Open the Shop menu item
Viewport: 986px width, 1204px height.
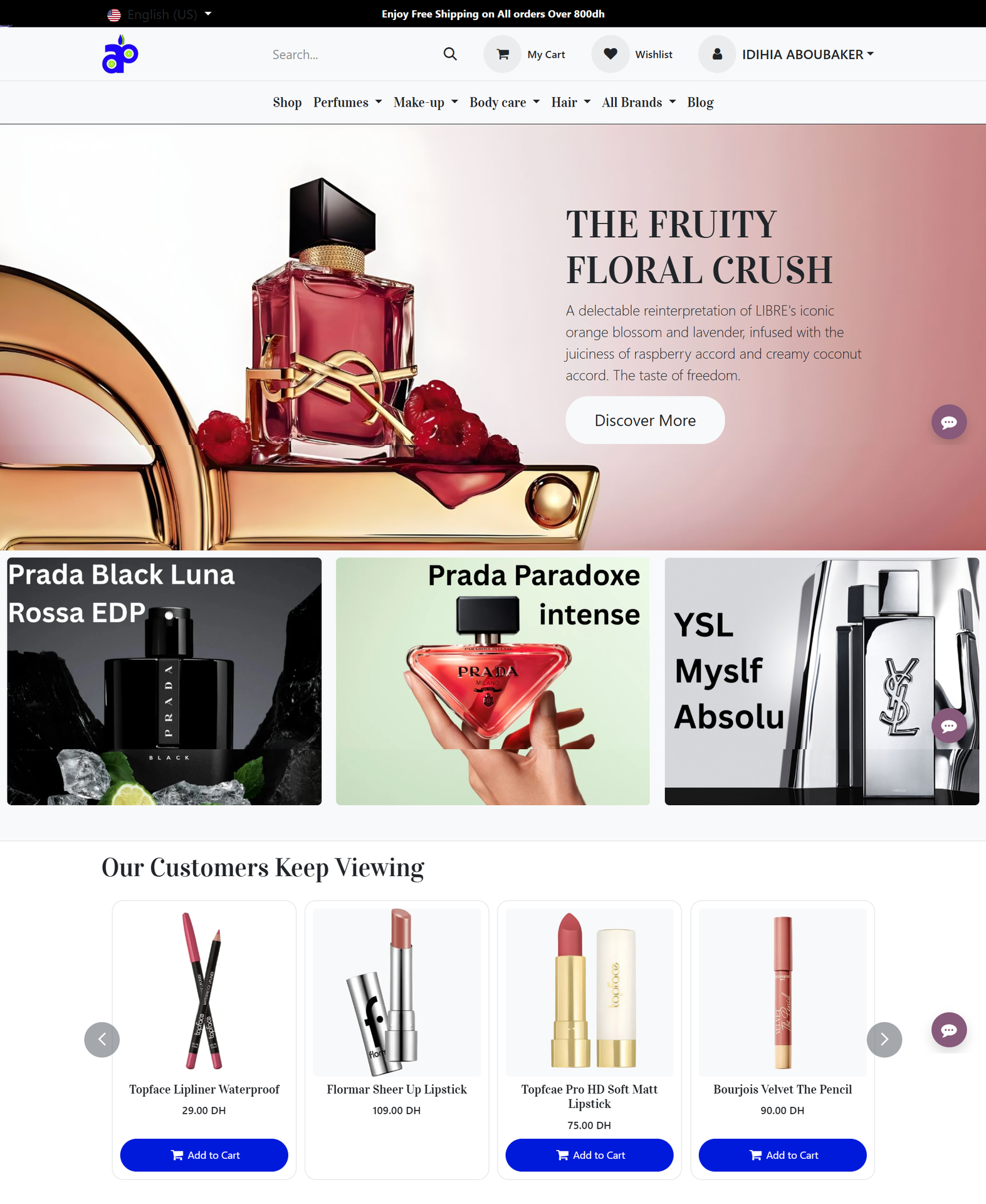(x=287, y=102)
